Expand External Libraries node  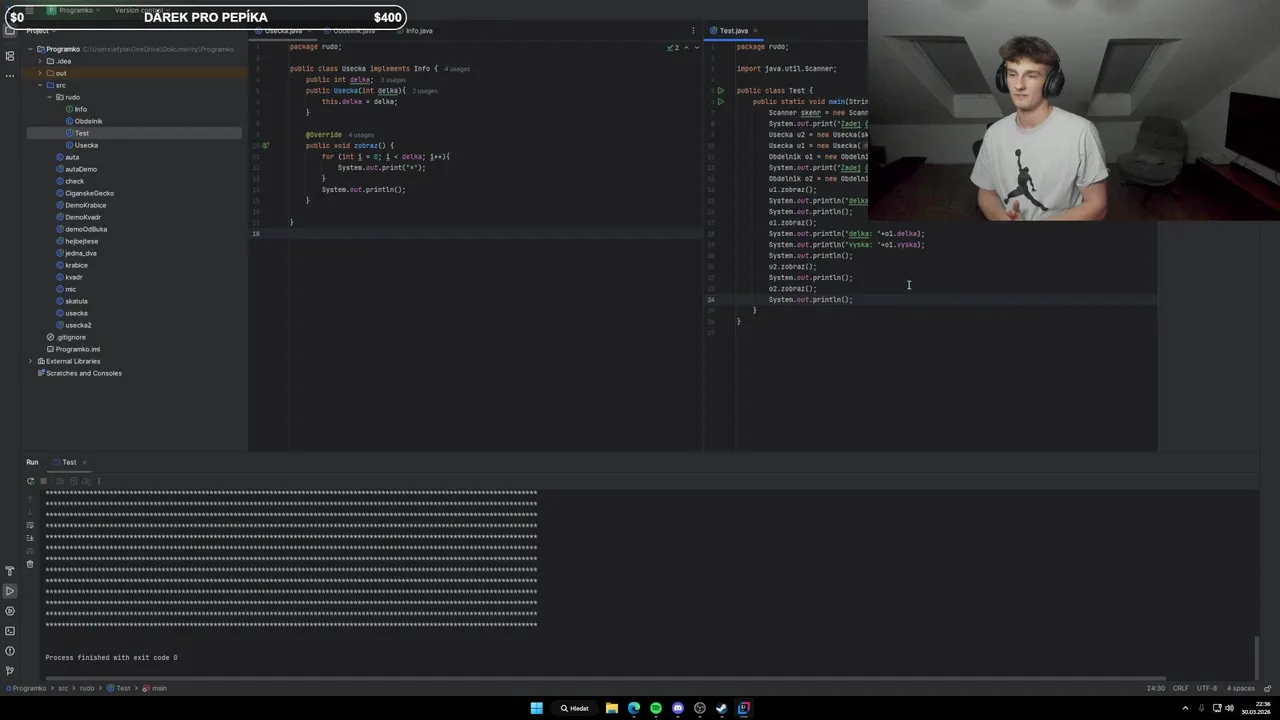(31, 361)
